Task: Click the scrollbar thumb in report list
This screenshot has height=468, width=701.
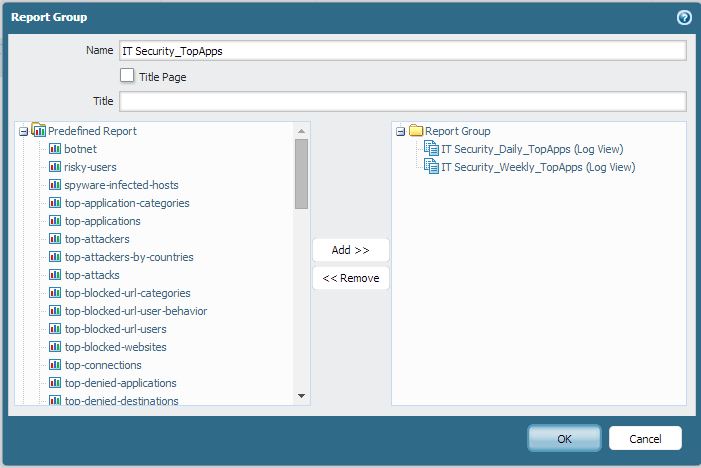Action: click(x=301, y=174)
